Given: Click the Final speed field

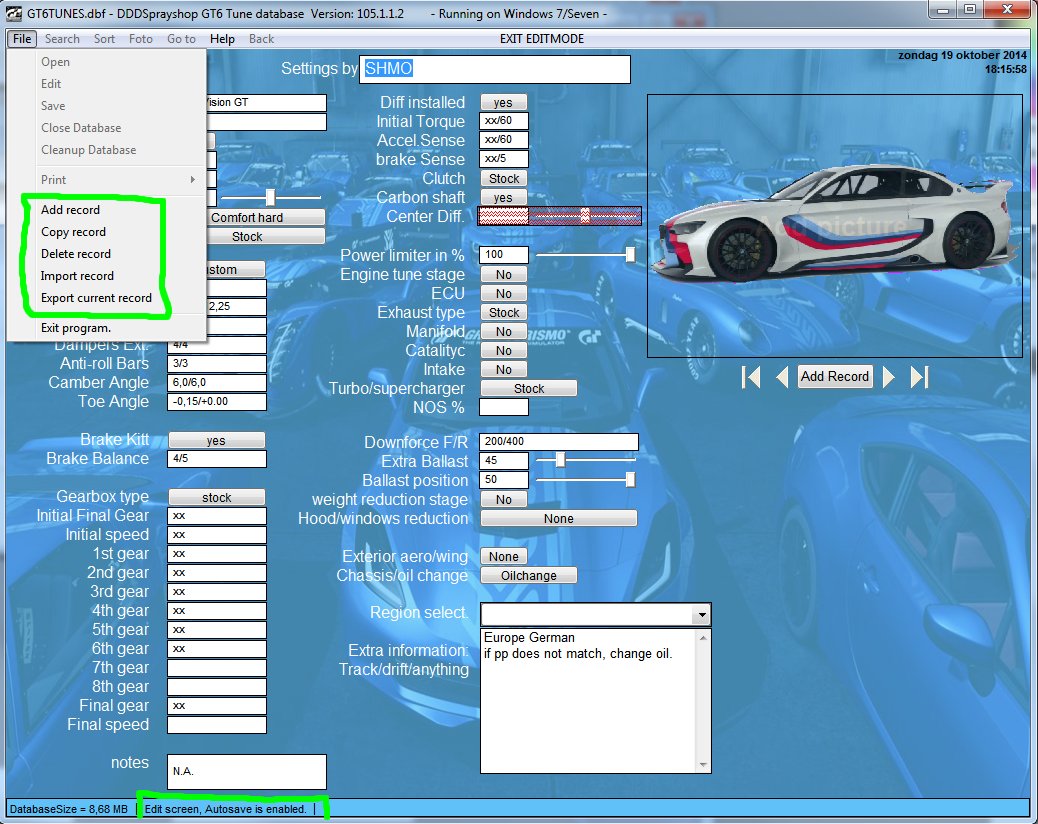Looking at the screenshot, I should [x=216, y=725].
